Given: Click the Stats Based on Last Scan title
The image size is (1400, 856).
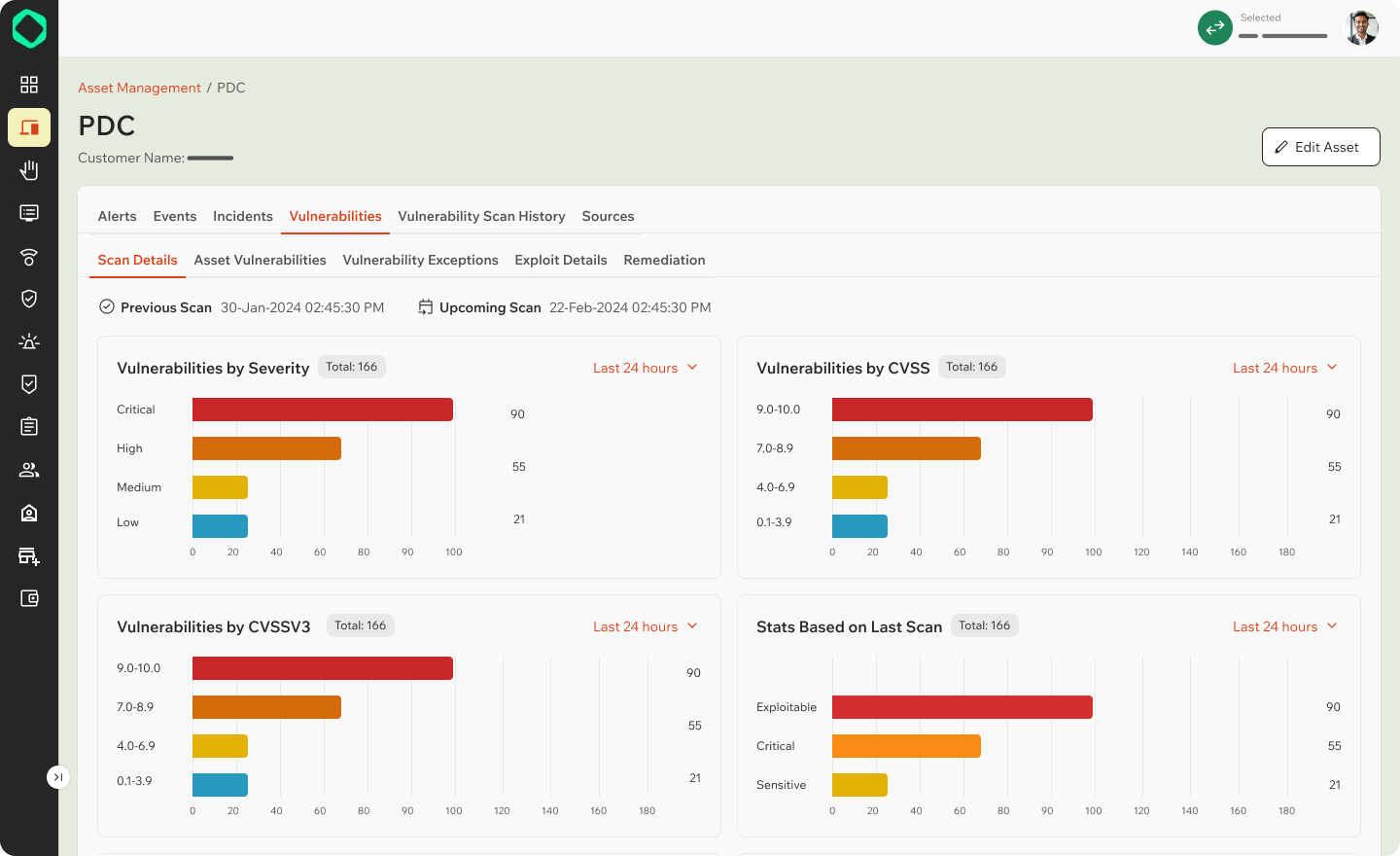Looking at the screenshot, I should (x=849, y=626).
